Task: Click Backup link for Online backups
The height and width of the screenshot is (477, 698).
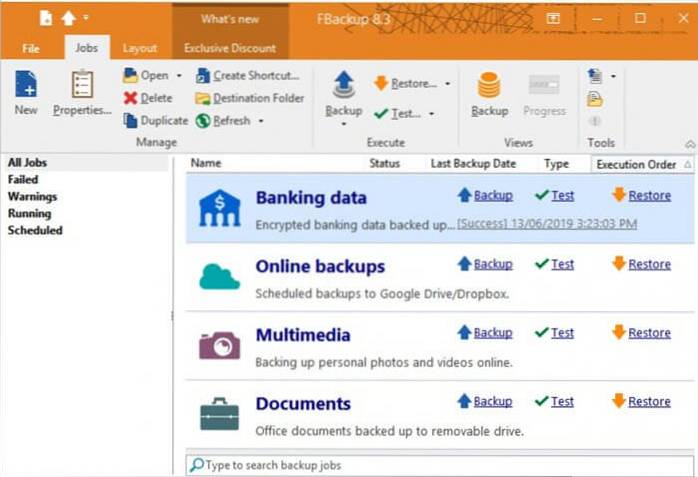Action: [x=493, y=264]
